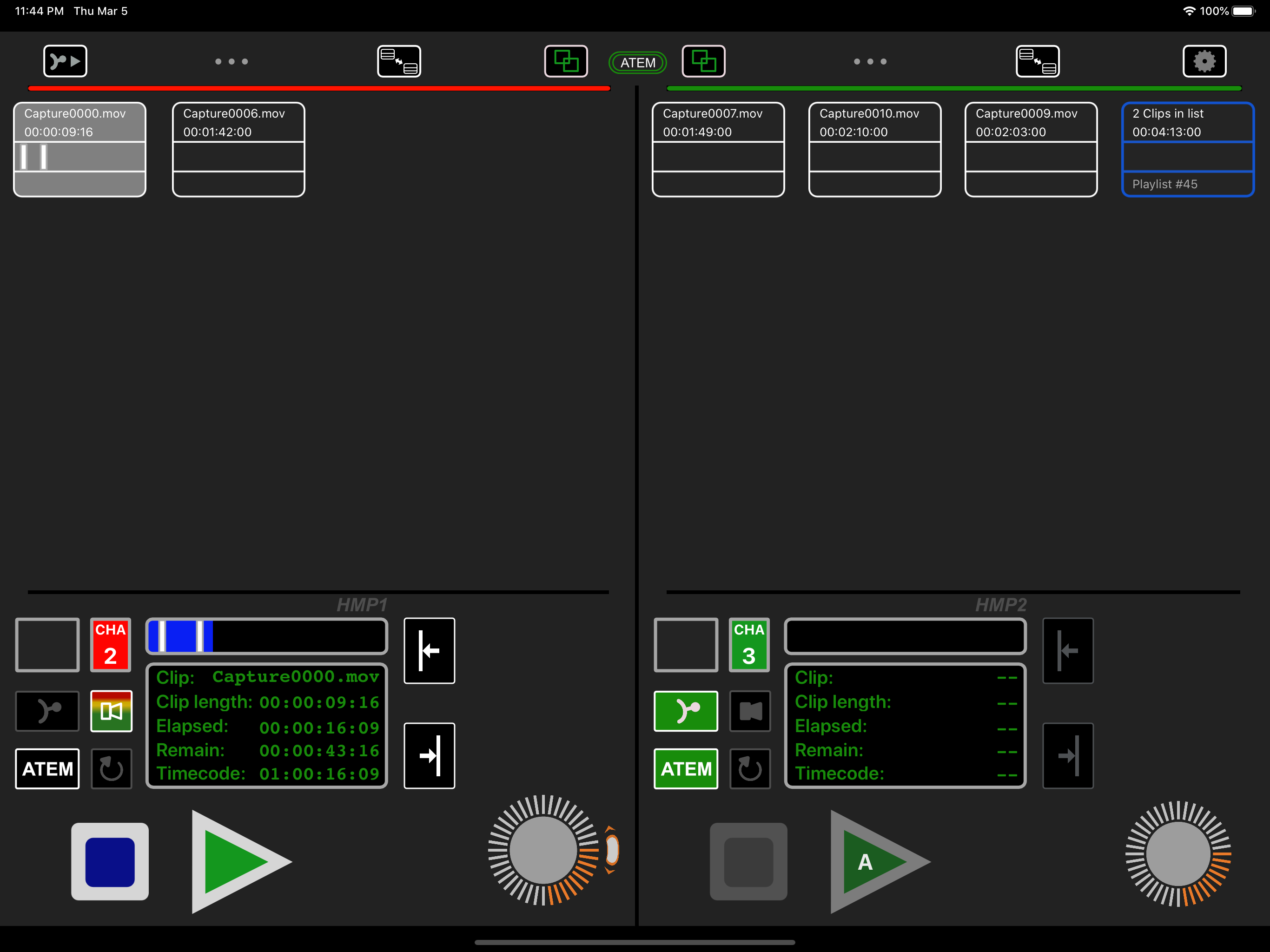
Task: Open right panel three-dots menu
Action: tap(870, 61)
